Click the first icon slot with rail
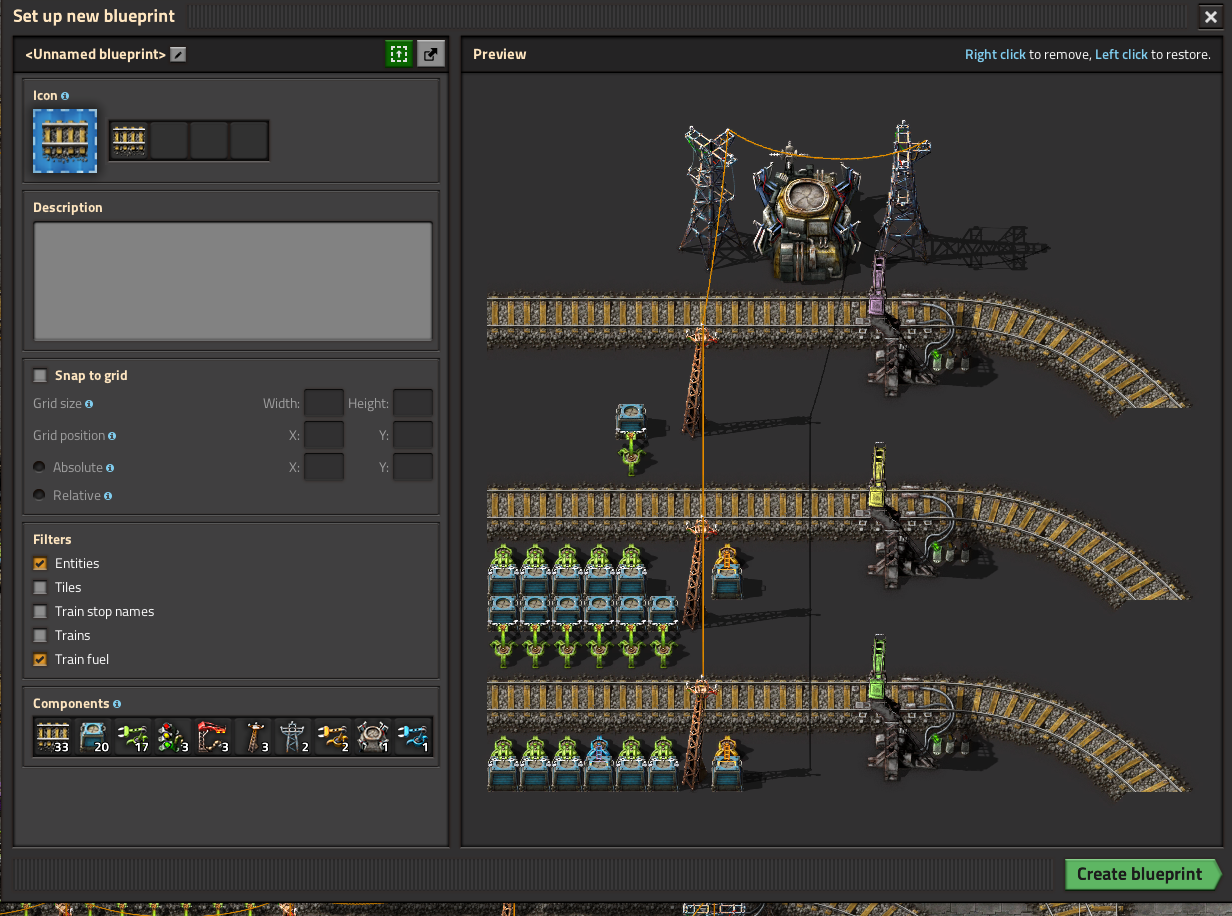This screenshot has height=916, width=1232. (129, 141)
